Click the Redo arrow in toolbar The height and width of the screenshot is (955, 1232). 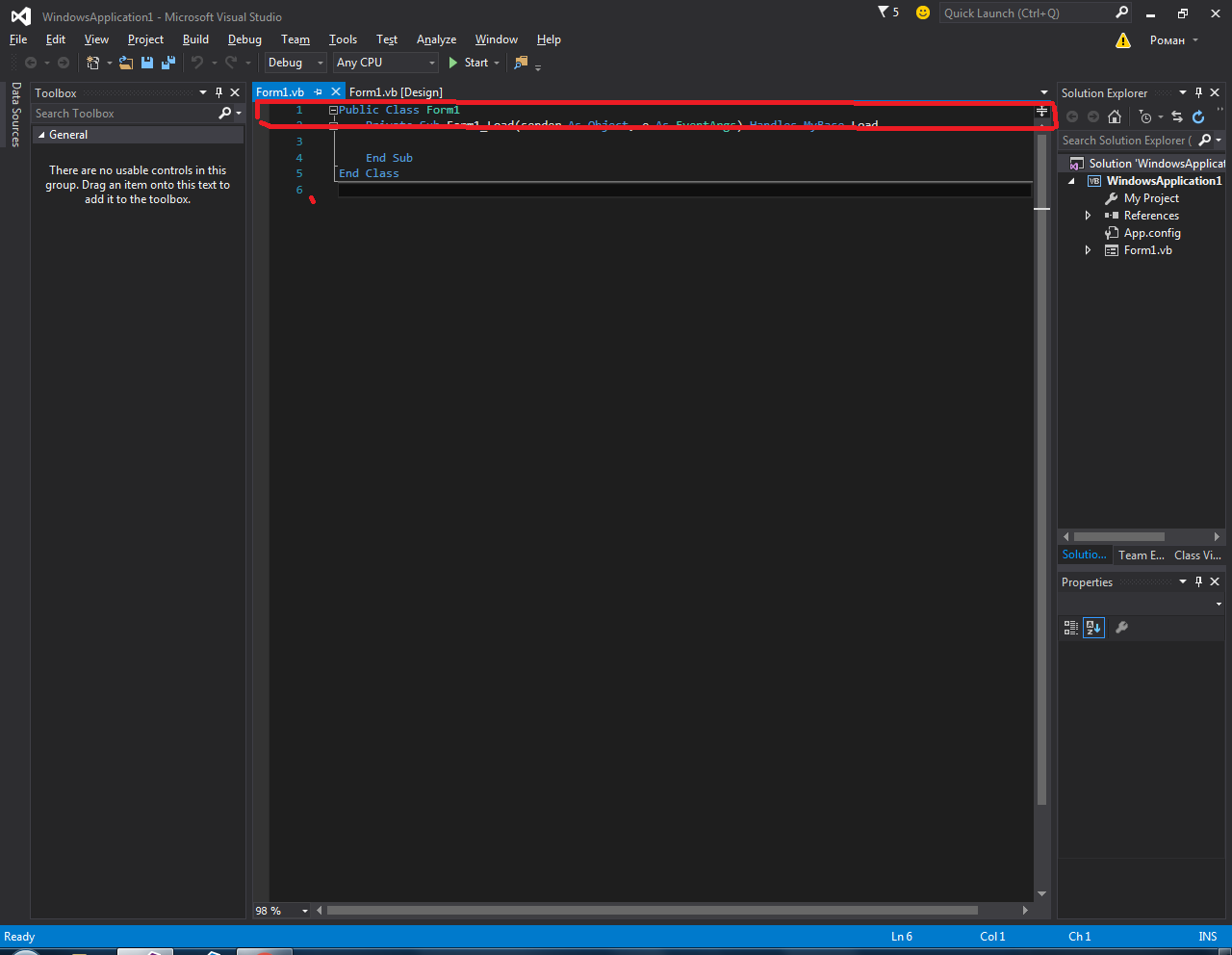[x=231, y=63]
